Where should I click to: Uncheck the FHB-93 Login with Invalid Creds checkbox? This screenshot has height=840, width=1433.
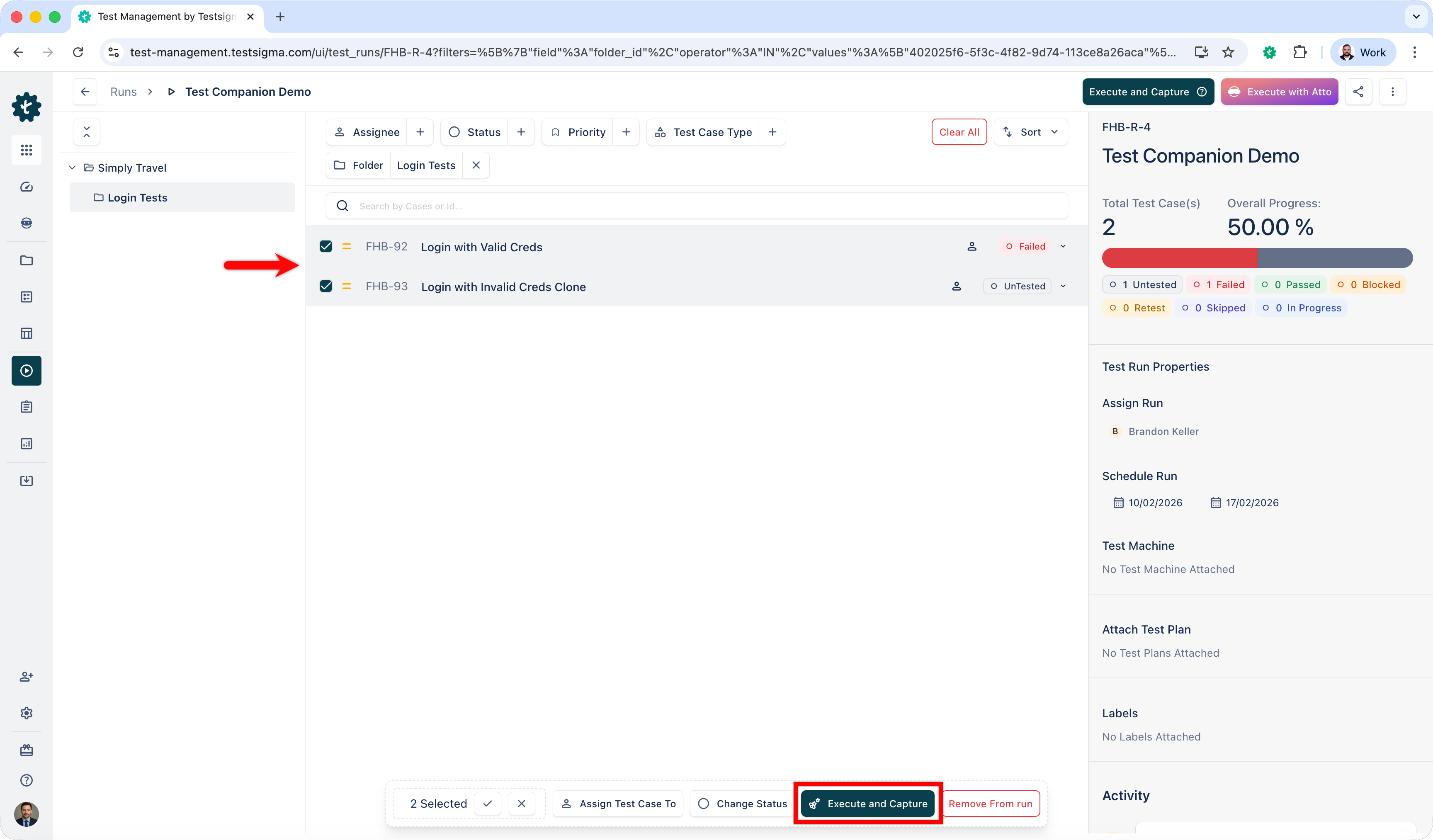325,286
